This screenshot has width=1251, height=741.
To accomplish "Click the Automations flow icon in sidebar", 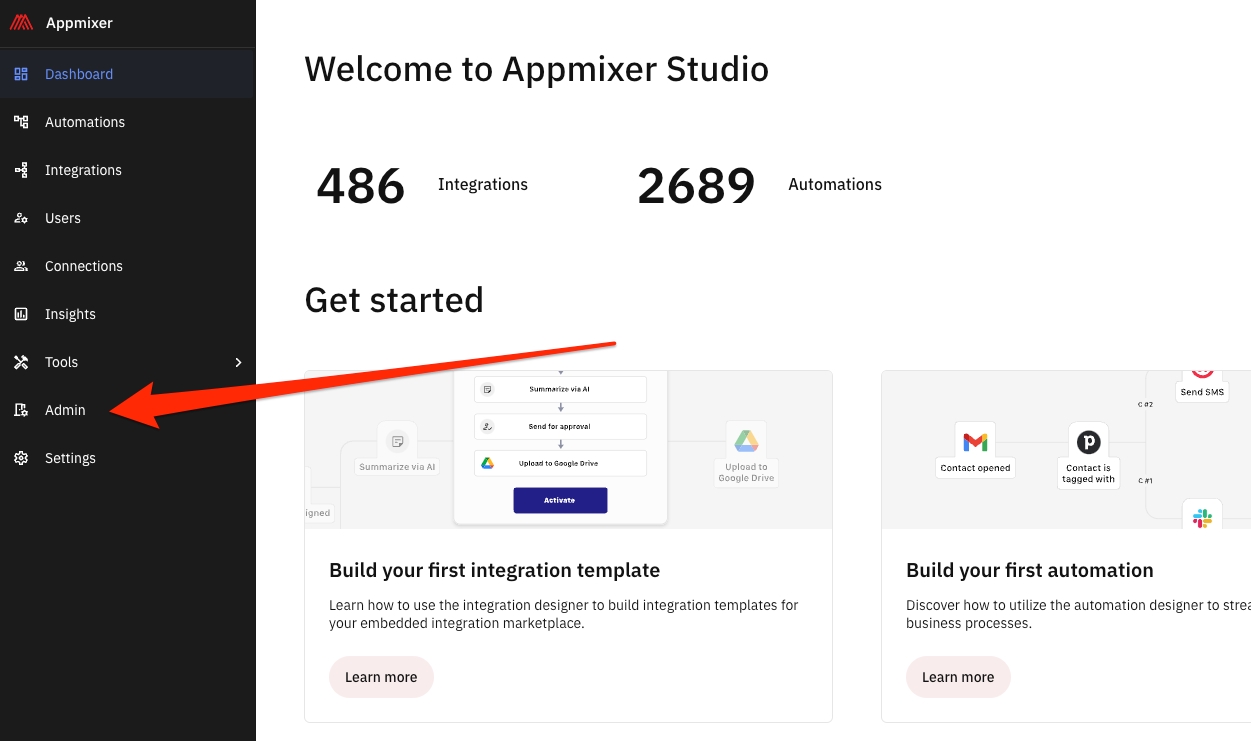I will pos(21,122).
